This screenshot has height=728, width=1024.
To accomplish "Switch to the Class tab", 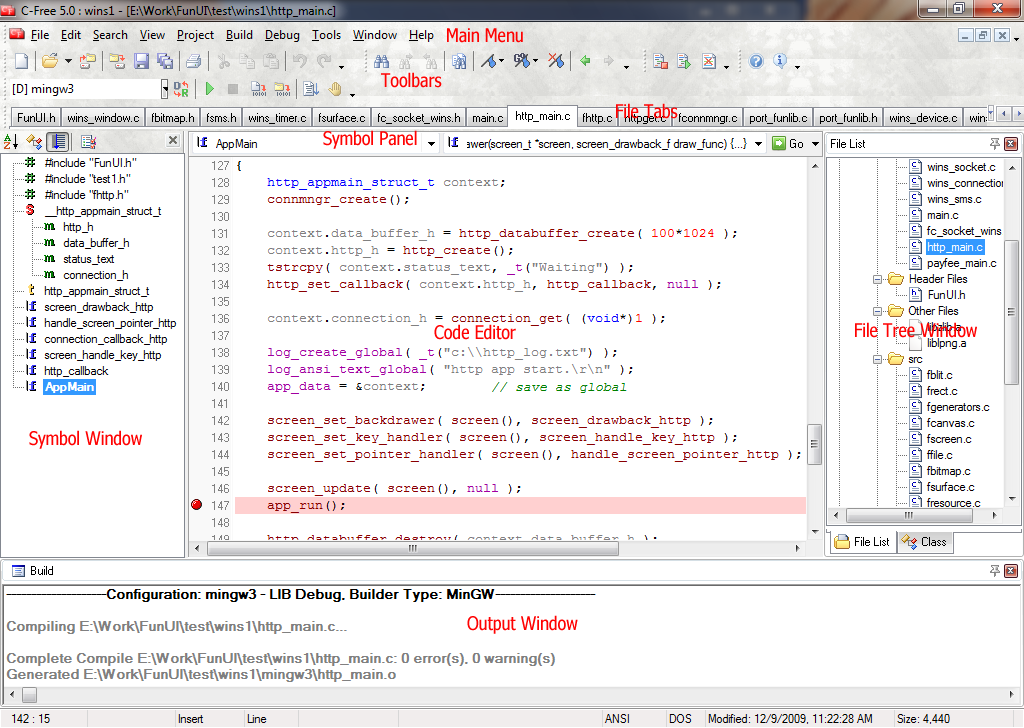I will [925, 542].
